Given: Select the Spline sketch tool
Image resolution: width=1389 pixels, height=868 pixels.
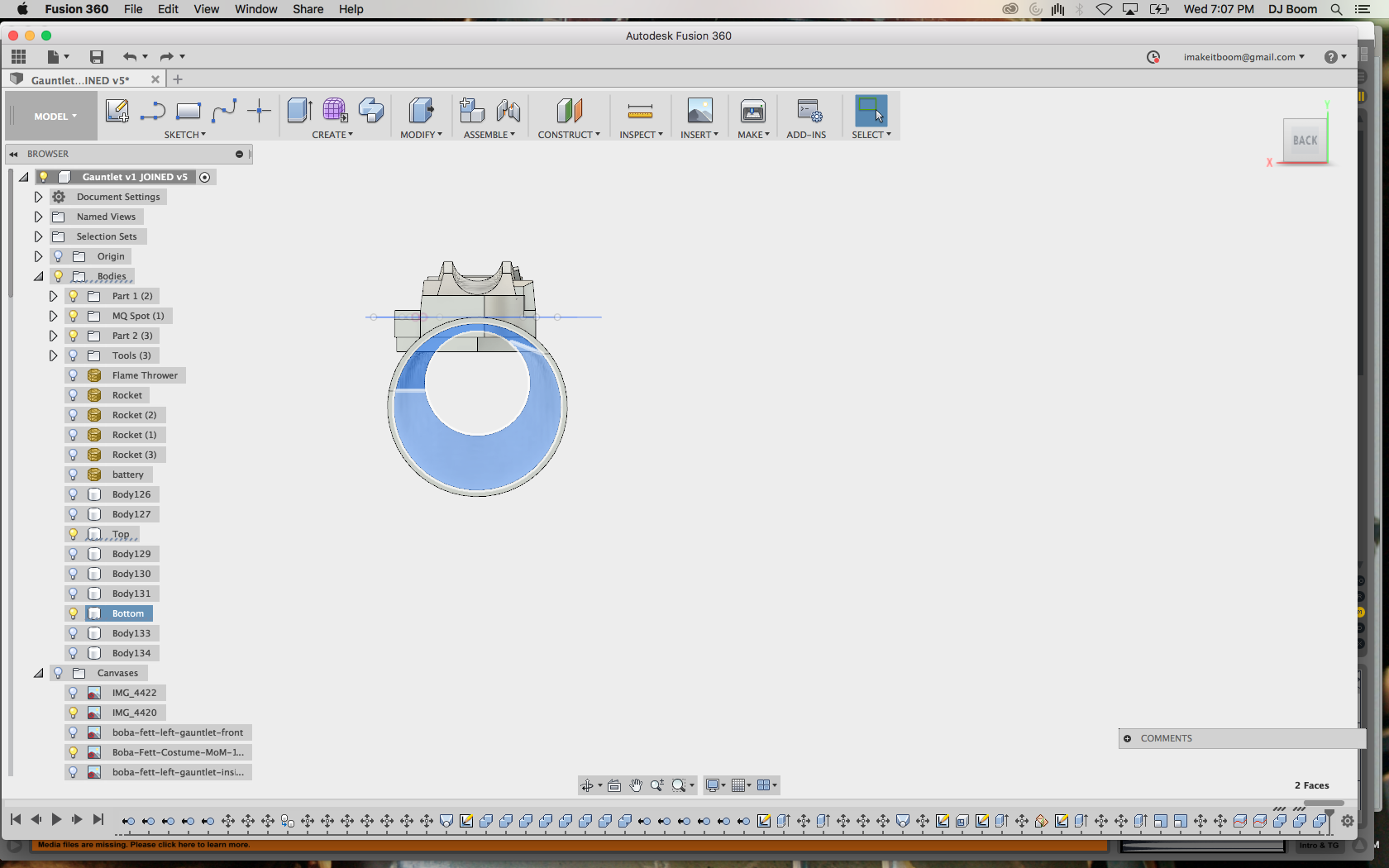Looking at the screenshot, I should tap(224, 111).
